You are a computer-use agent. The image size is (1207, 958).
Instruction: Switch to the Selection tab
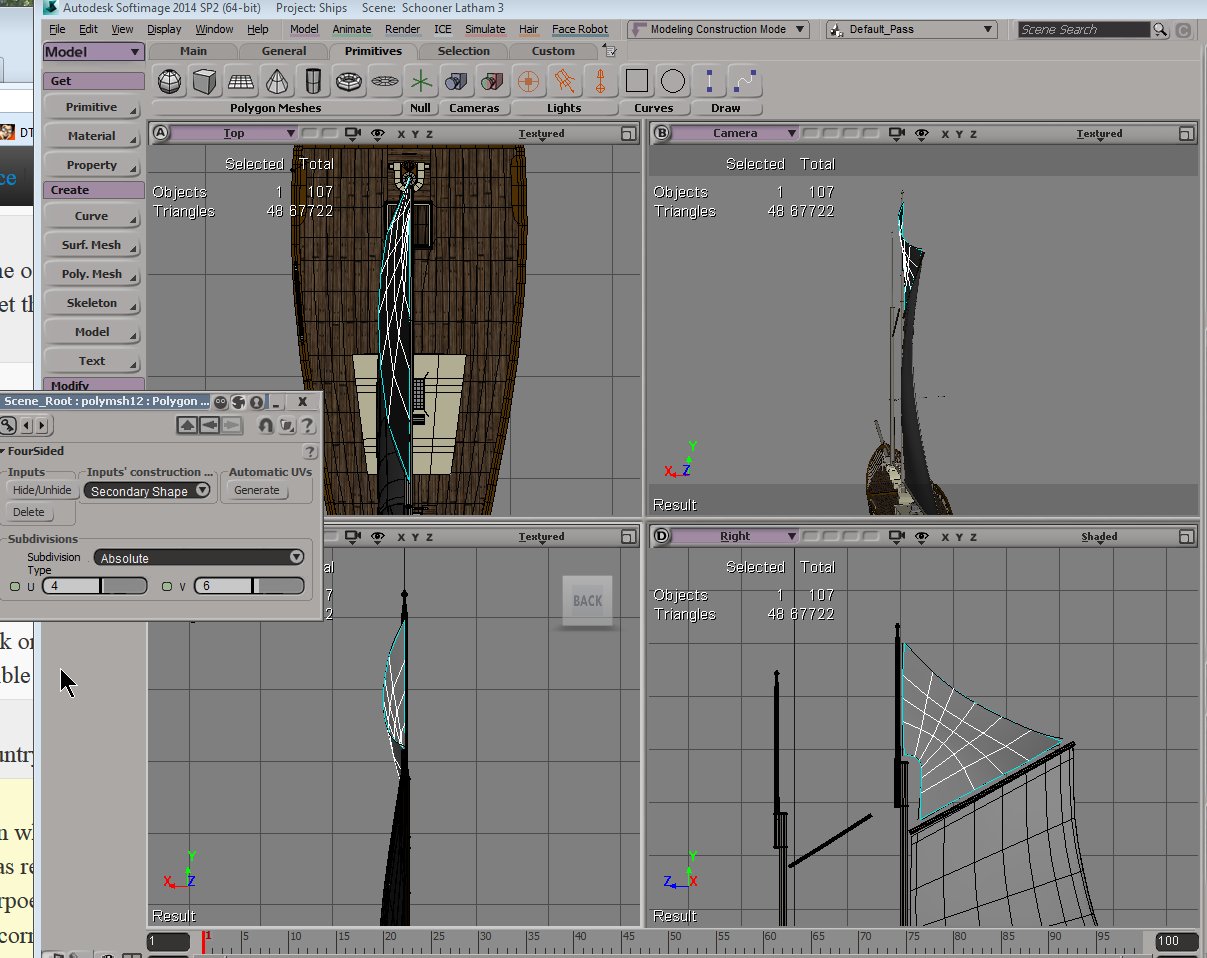[464, 51]
